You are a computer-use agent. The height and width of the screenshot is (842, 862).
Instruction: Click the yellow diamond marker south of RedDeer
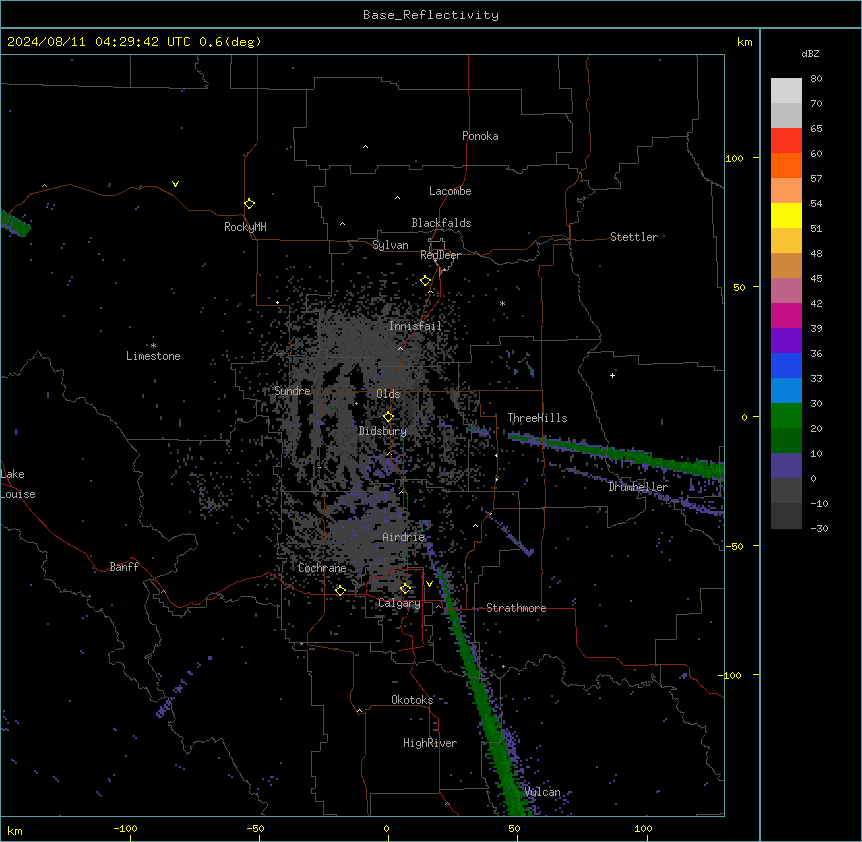coord(425,281)
